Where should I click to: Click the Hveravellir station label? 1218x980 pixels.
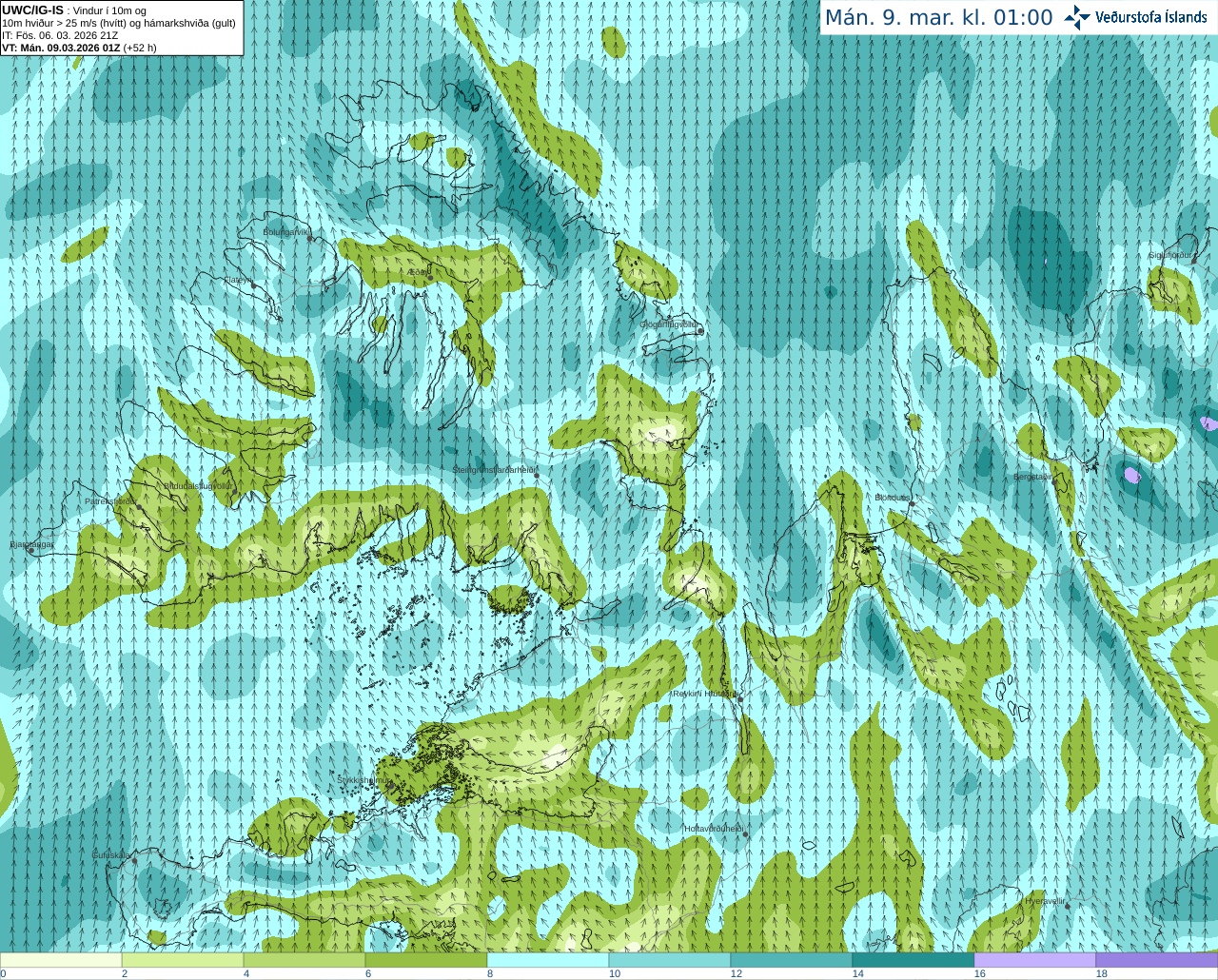click(1045, 900)
